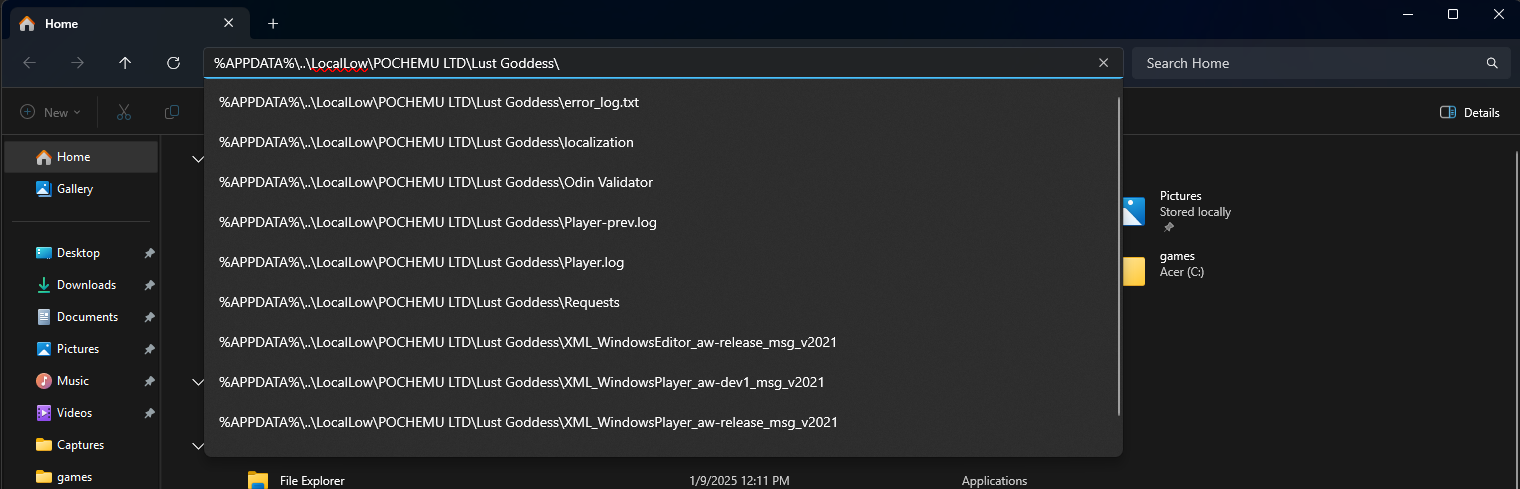Click the suggestion list scrollbar

1118,256
